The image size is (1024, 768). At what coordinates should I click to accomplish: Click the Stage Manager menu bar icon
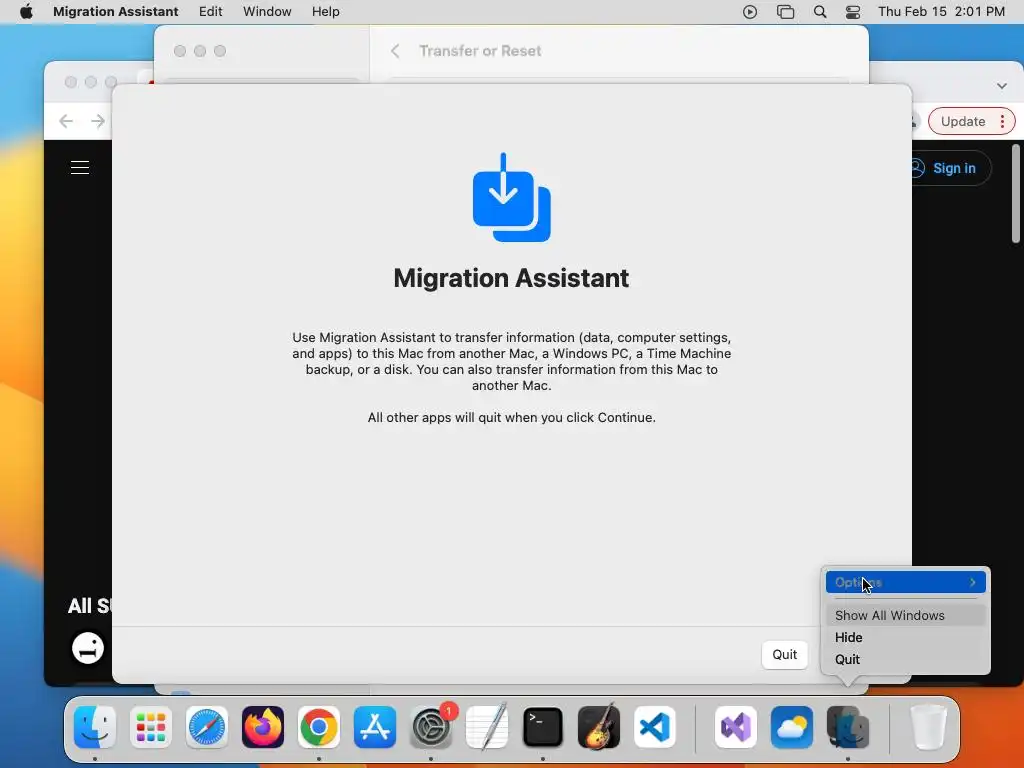tap(786, 12)
